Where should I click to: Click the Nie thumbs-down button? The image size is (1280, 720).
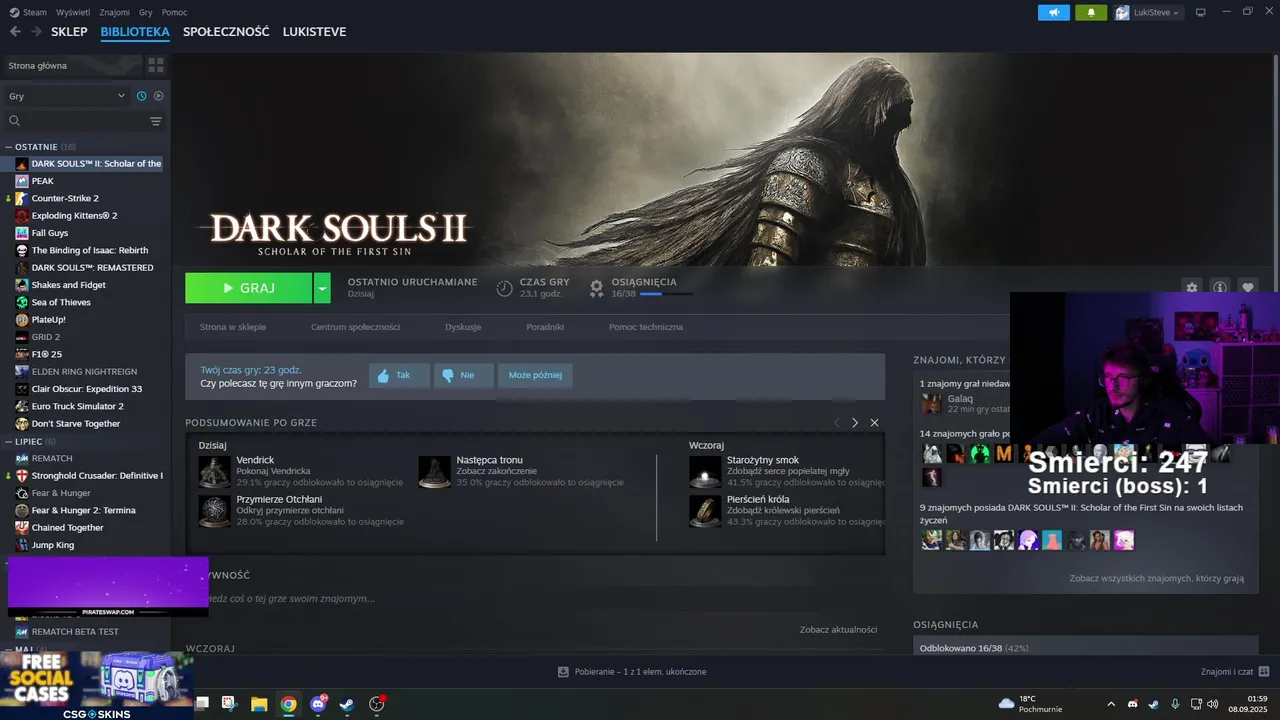pyautogui.click(x=463, y=375)
